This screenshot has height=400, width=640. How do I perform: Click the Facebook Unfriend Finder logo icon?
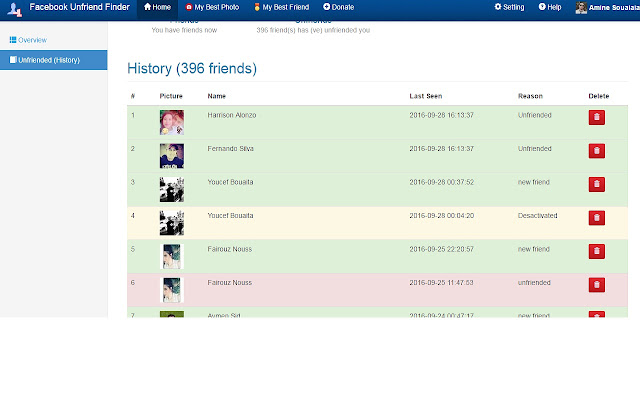click(14, 9)
